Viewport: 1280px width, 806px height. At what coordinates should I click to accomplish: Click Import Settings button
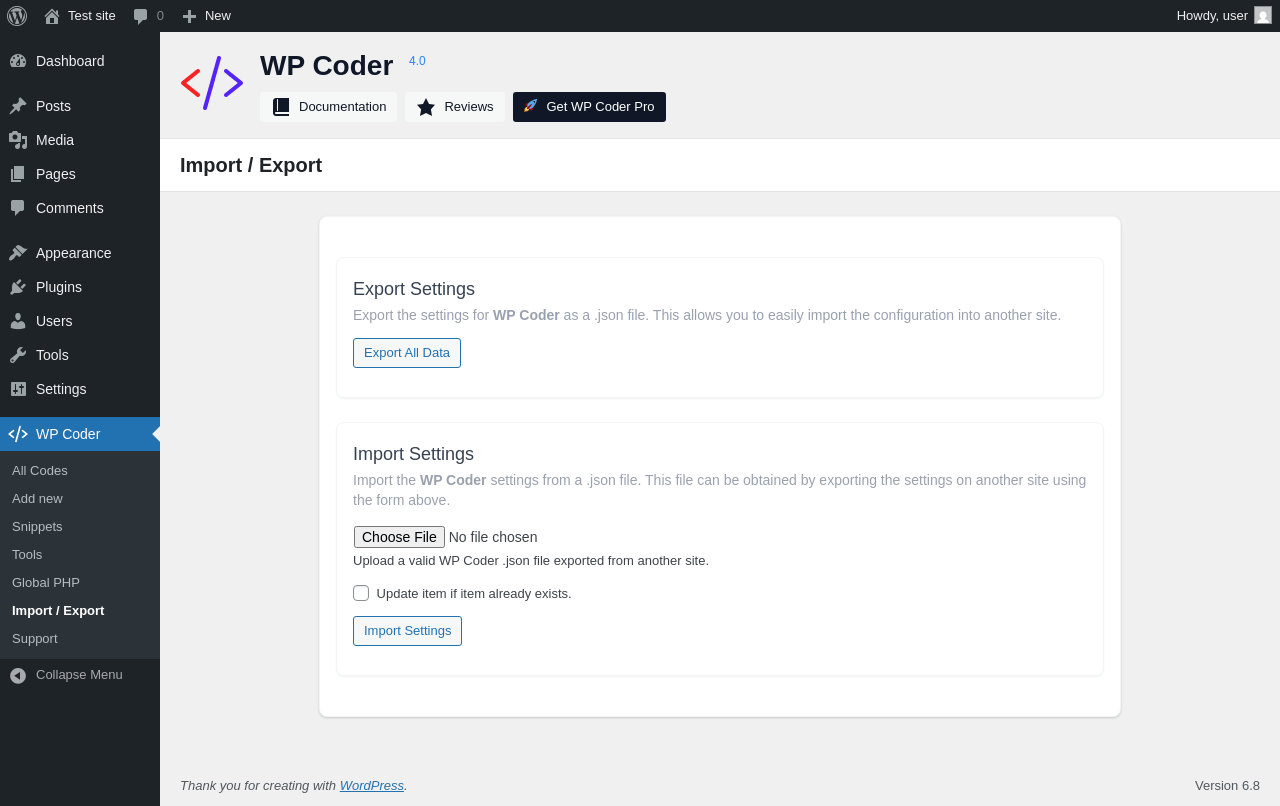point(407,631)
